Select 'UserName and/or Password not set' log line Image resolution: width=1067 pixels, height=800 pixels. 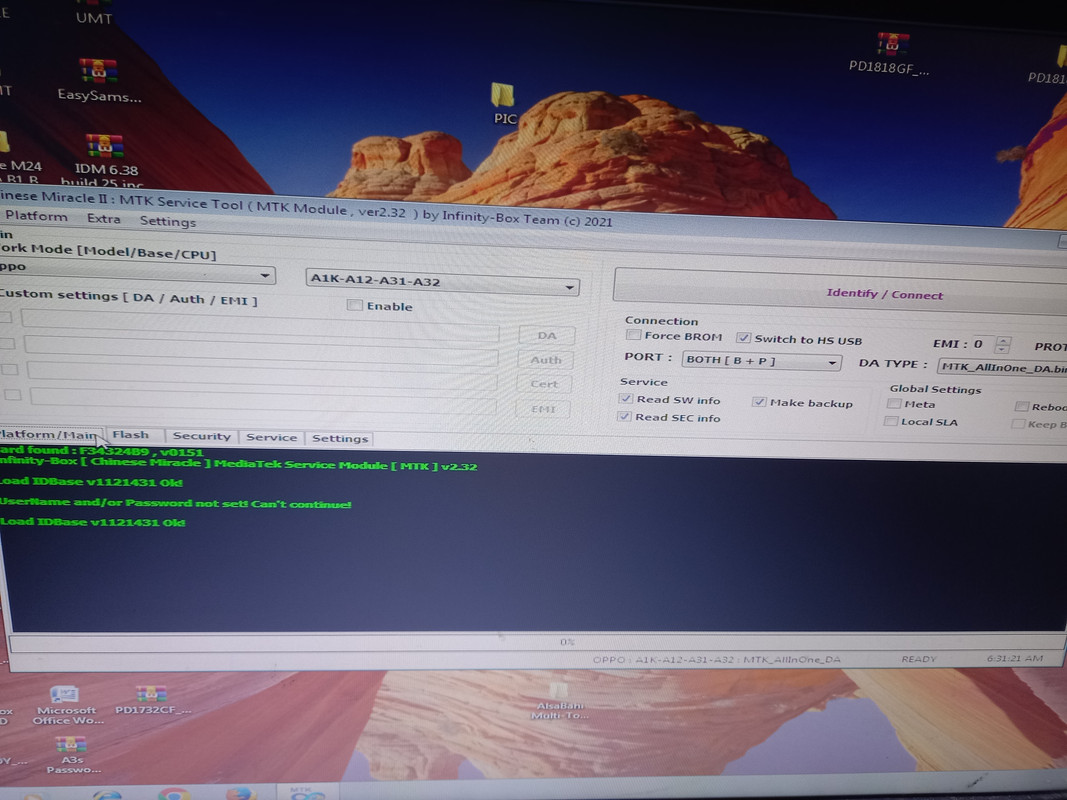176,503
